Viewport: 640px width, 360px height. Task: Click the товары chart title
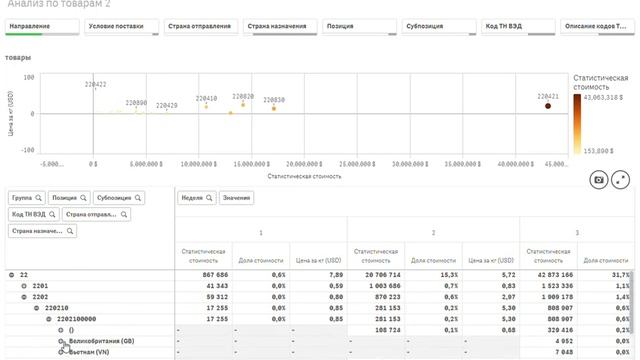(x=18, y=58)
